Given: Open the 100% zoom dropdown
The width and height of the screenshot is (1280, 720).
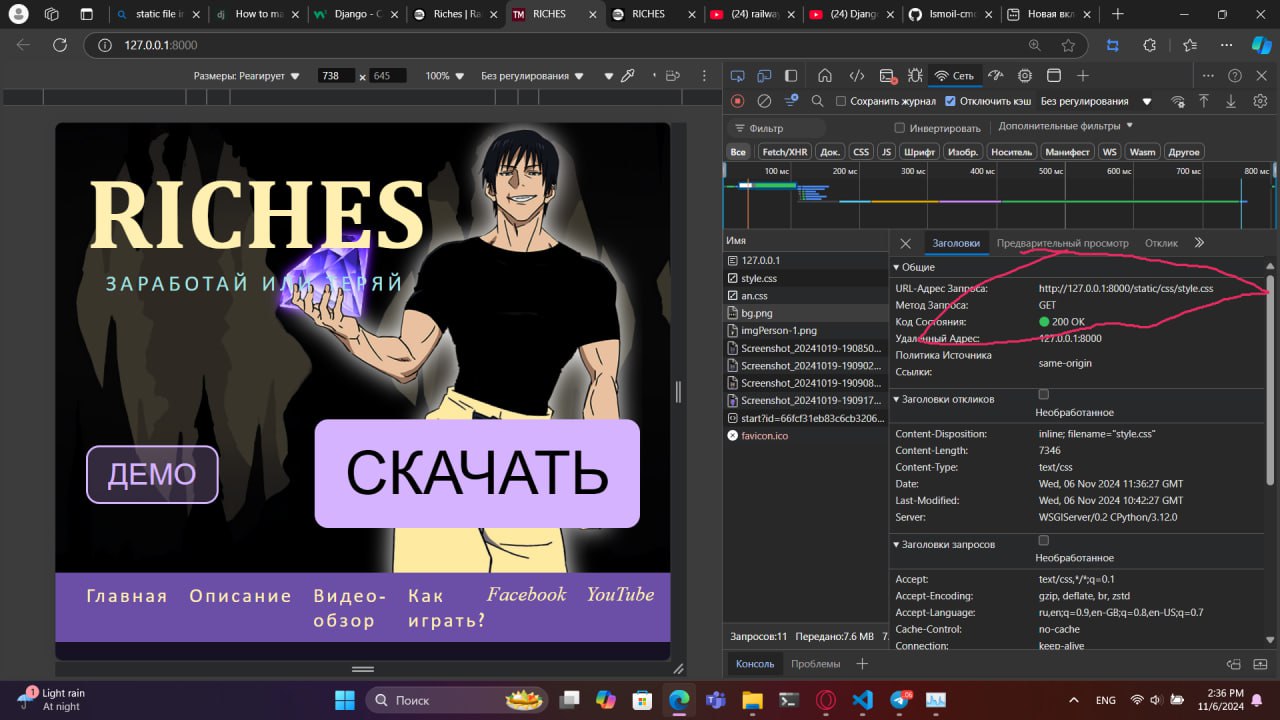Looking at the screenshot, I should click(445, 76).
